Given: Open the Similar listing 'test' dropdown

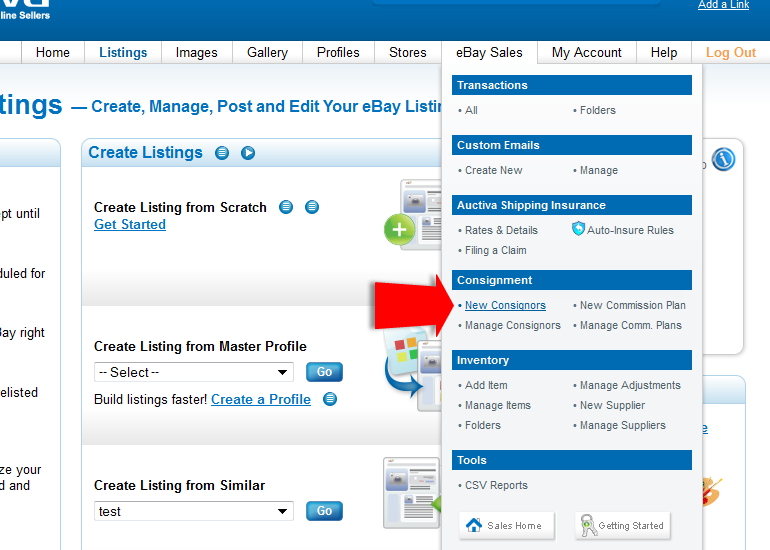Looking at the screenshot, I should pyautogui.click(x=194, y=511).
